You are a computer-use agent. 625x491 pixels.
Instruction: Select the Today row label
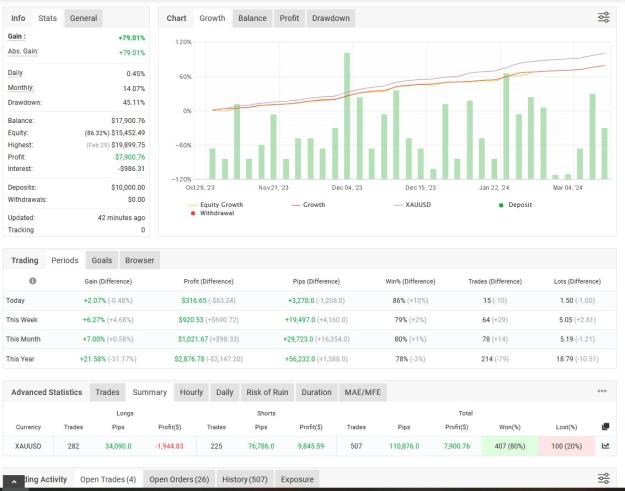coord(15,300)
